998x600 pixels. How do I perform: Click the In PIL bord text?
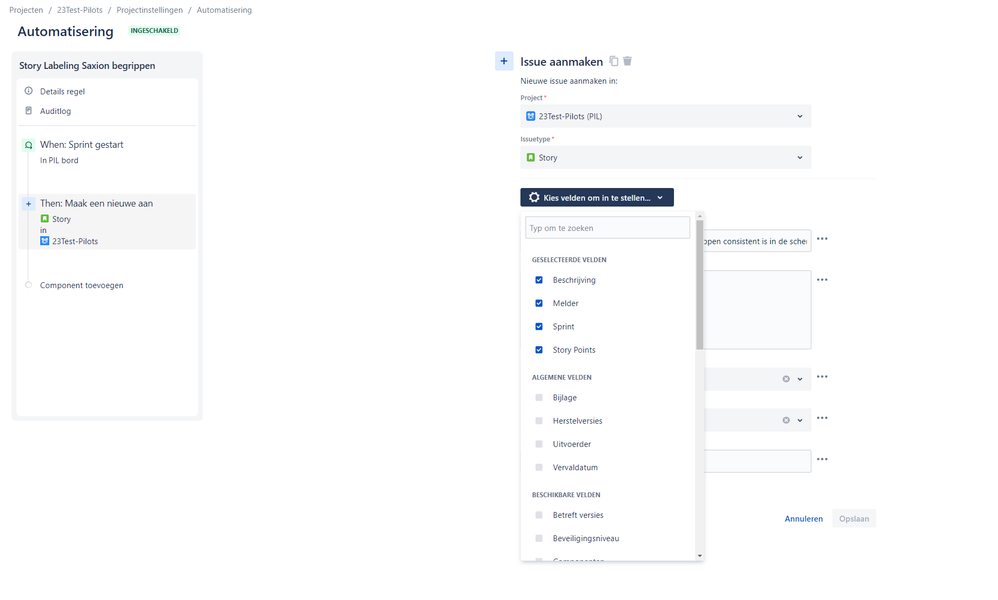click(x=59, y=160)
